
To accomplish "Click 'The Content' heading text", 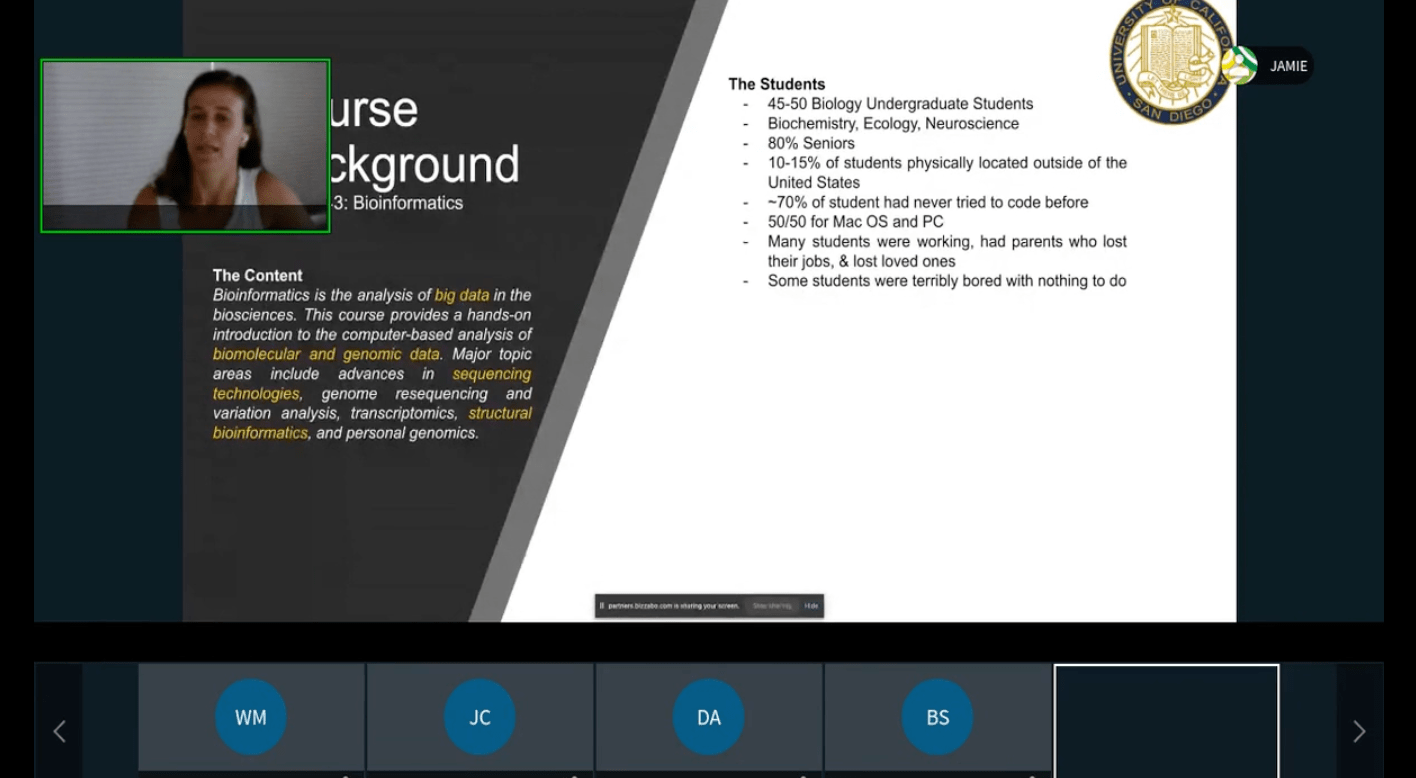I will (x=257, y=275).
